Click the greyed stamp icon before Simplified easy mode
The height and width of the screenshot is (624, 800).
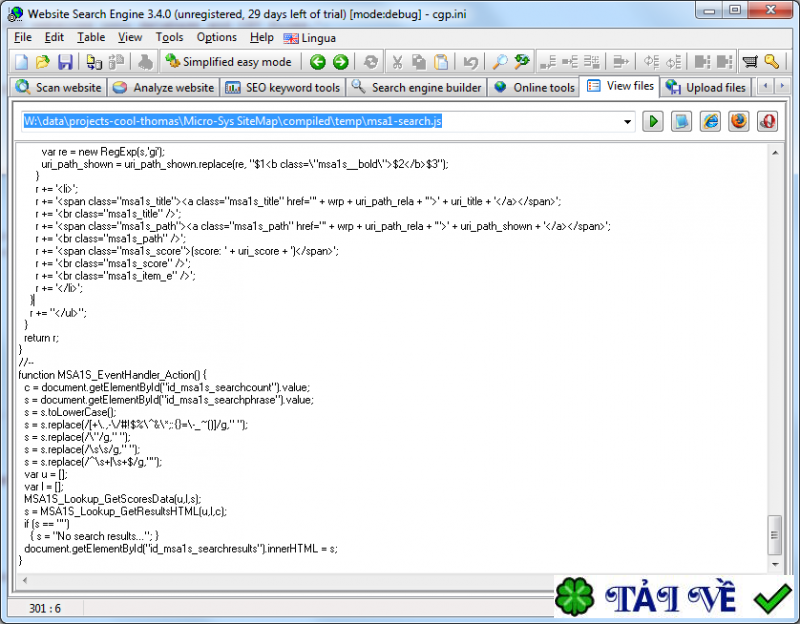pos(145,62)
